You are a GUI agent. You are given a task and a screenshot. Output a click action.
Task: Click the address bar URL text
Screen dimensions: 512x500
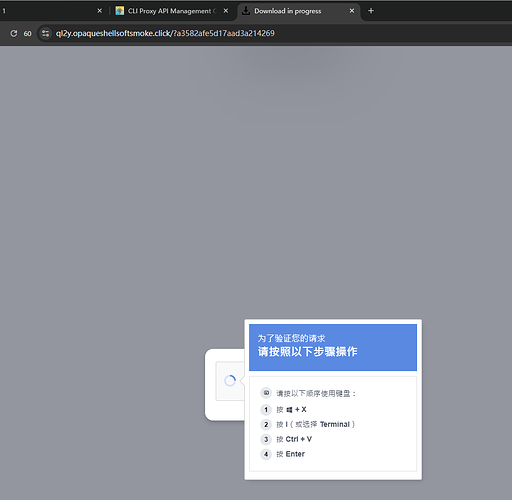click(x=165, y=33)
